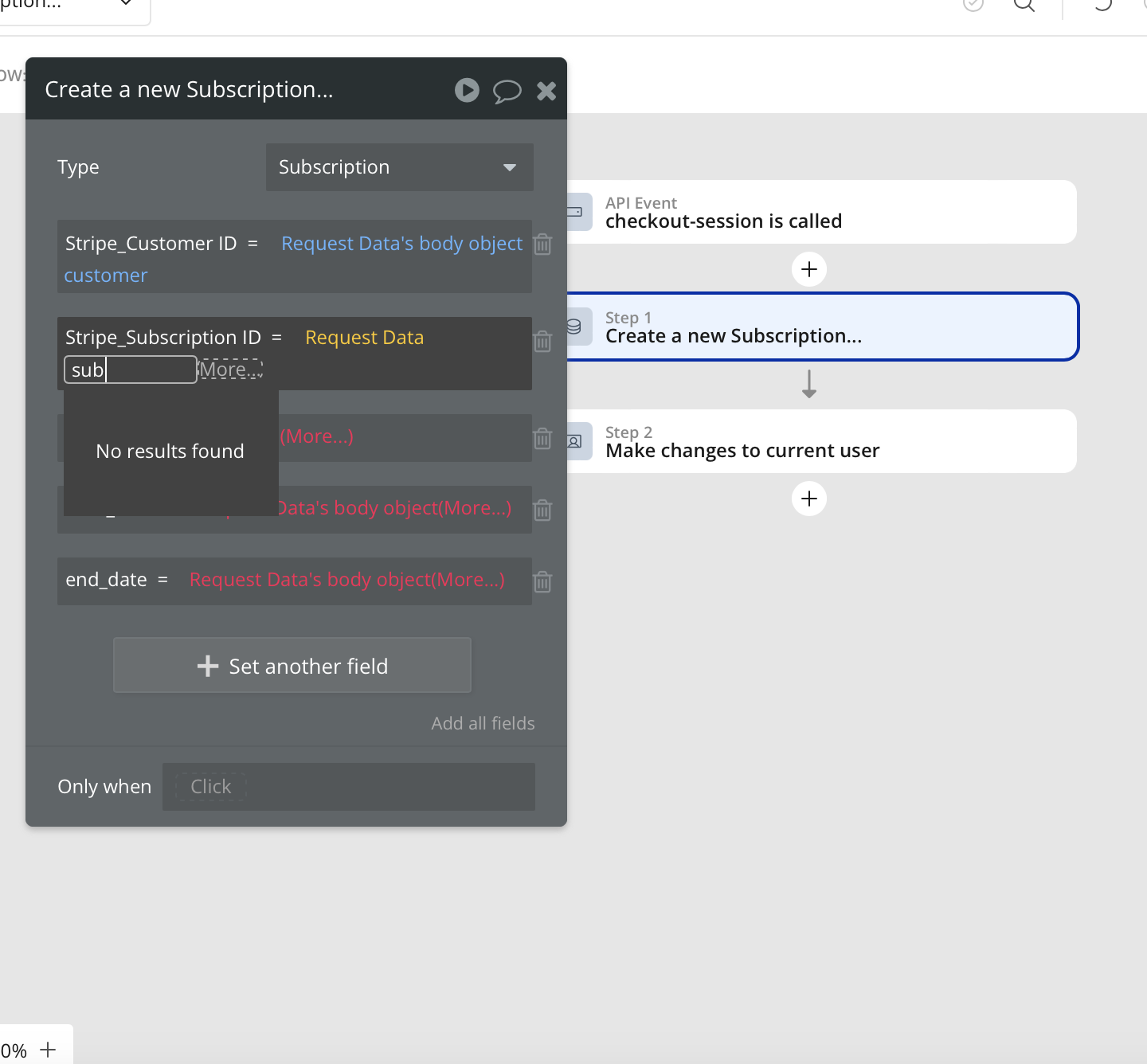Select Step 2 Make changes to current user
1147x1064 pixels.
(821, 441)
